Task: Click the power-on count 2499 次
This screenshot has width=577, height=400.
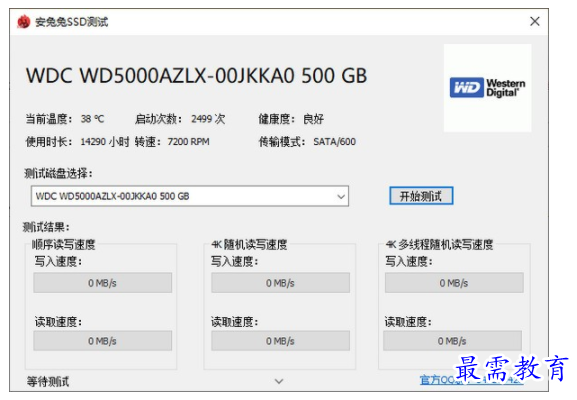Action: [208, 119]
